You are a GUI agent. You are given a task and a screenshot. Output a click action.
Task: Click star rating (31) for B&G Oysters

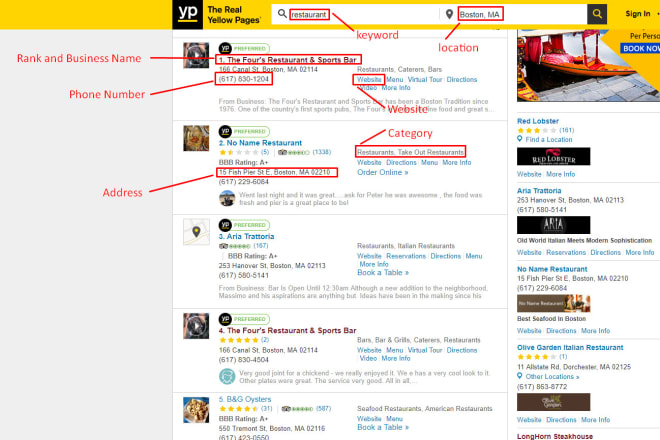[x=246, y=408]
